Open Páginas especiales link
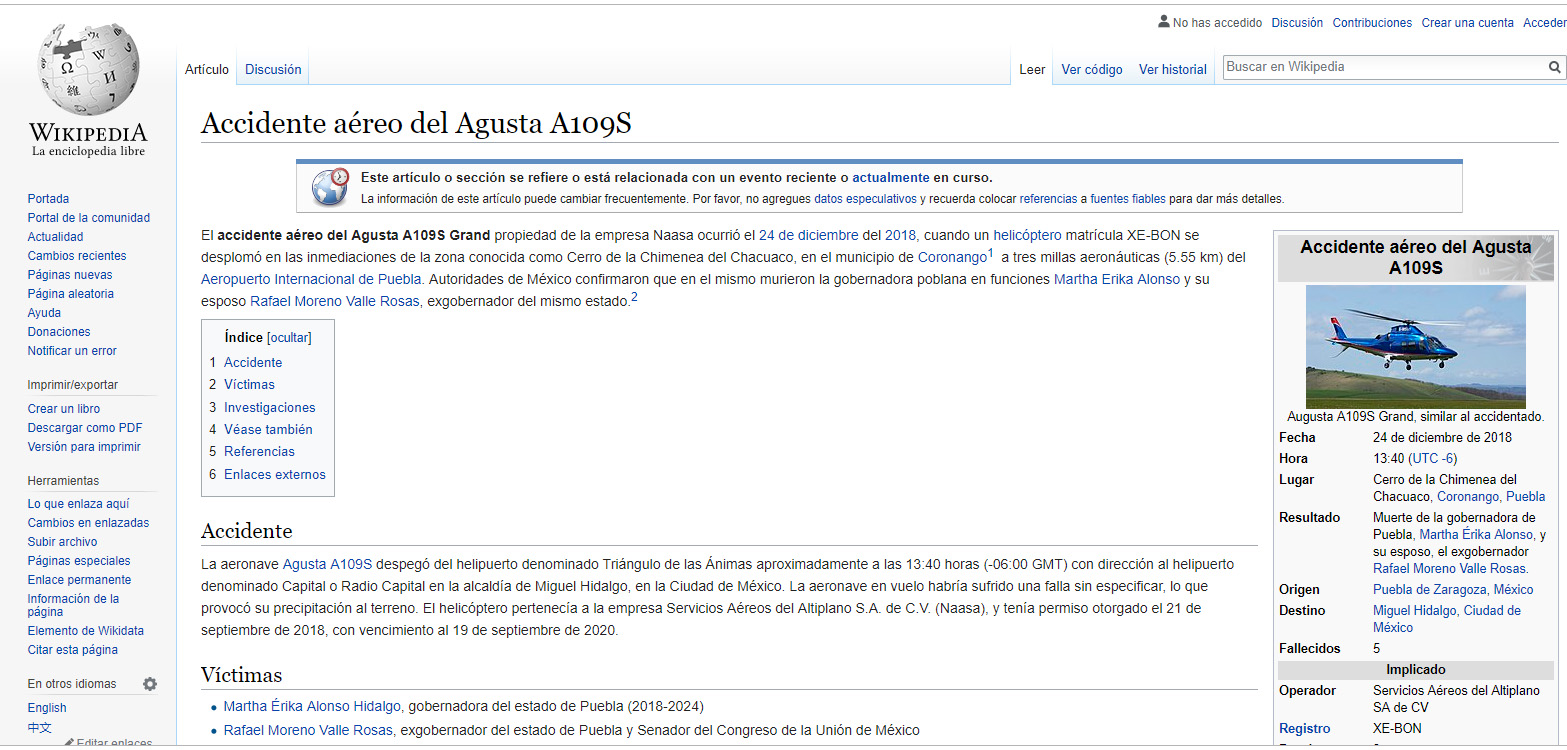 click(x=79, y=561)
